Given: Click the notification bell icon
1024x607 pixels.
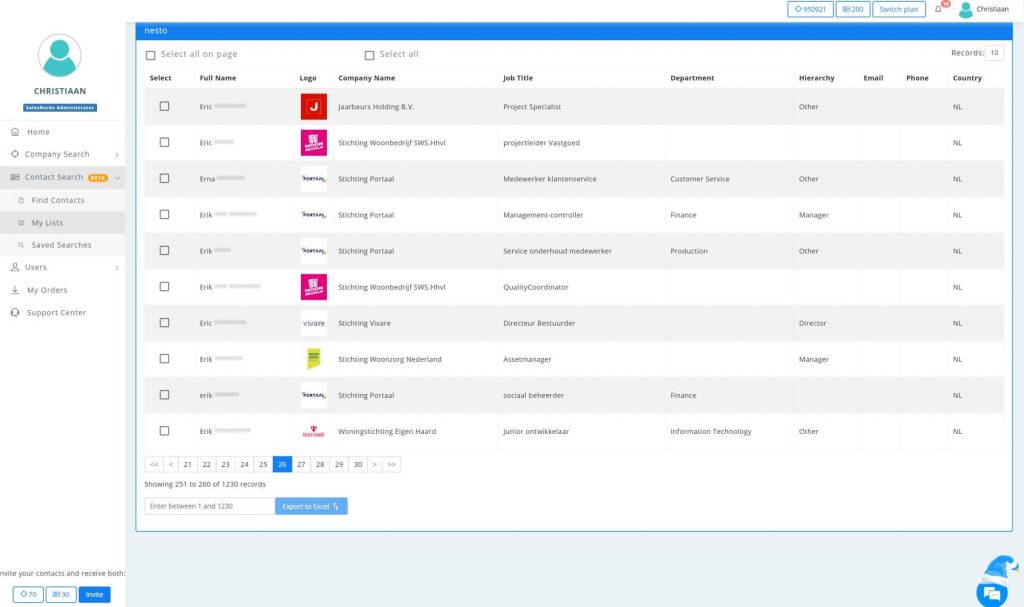Looking at the screenshot, I should tap(938, 10).
